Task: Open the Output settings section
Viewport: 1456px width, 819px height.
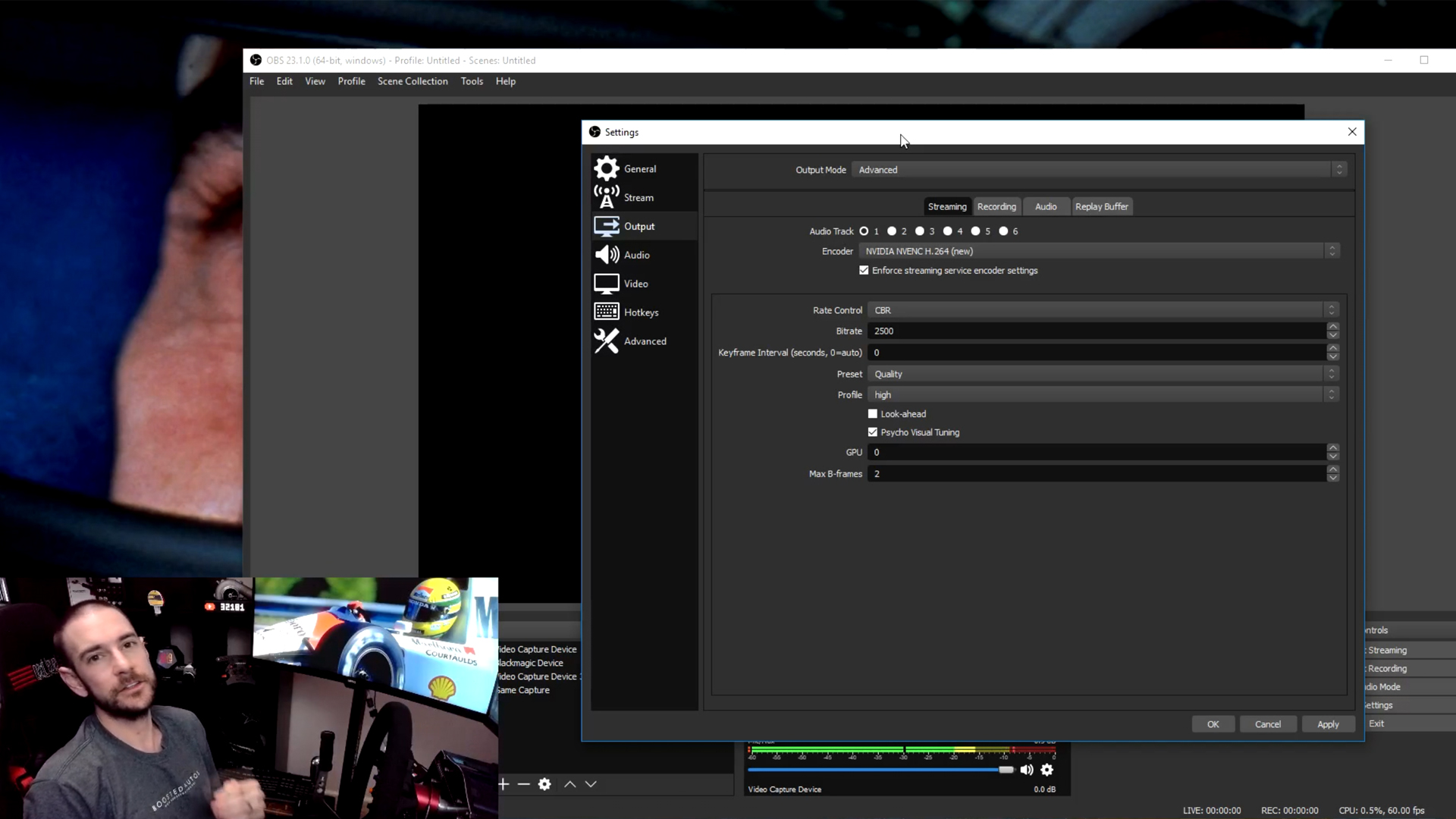Action: click(644, 226)
